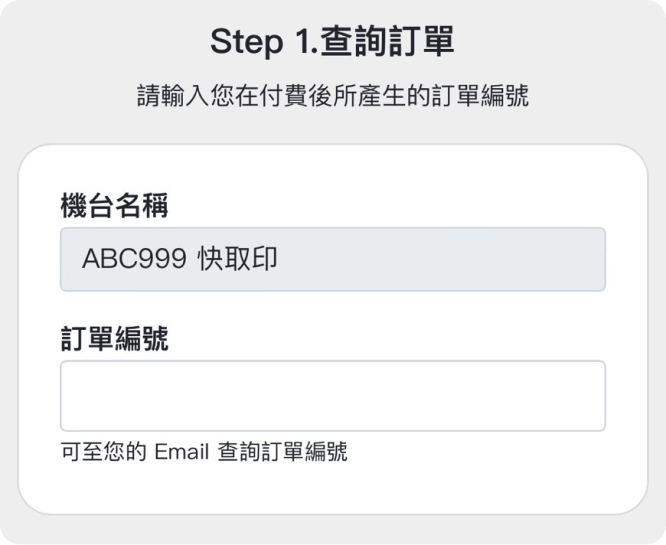Viewport: 666px width, 545px height.
Task: Click 查詢訂單編號 at the hint's end
Action: coord(282,451)
